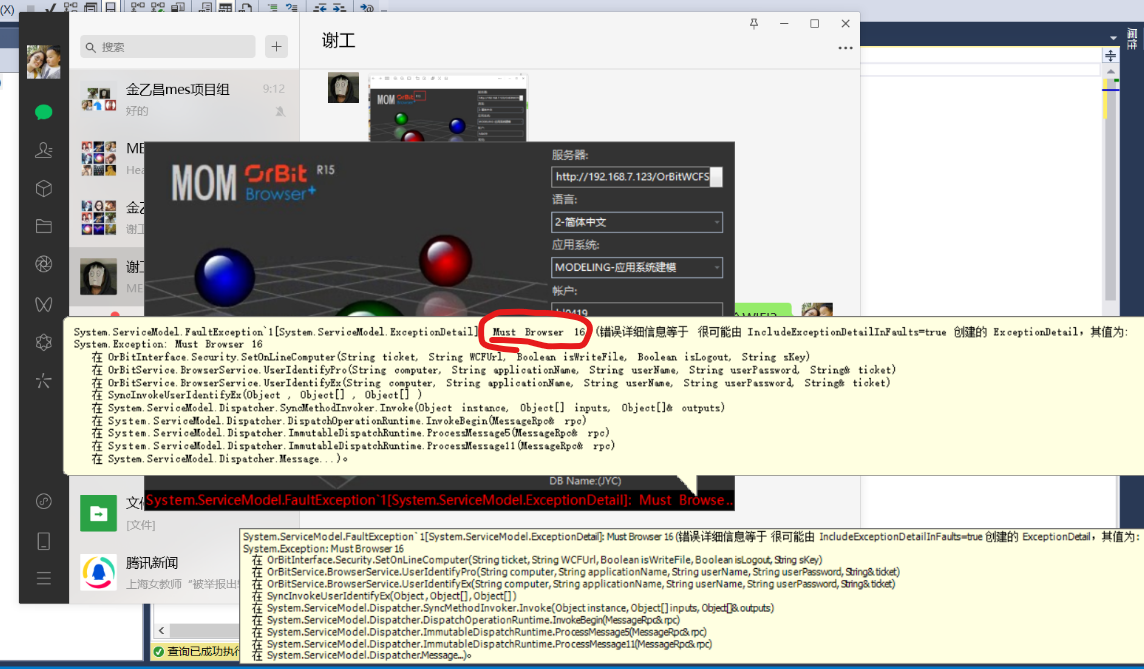
Task: Focus the WeChat 搜索 search box
Action: [168, 47]
